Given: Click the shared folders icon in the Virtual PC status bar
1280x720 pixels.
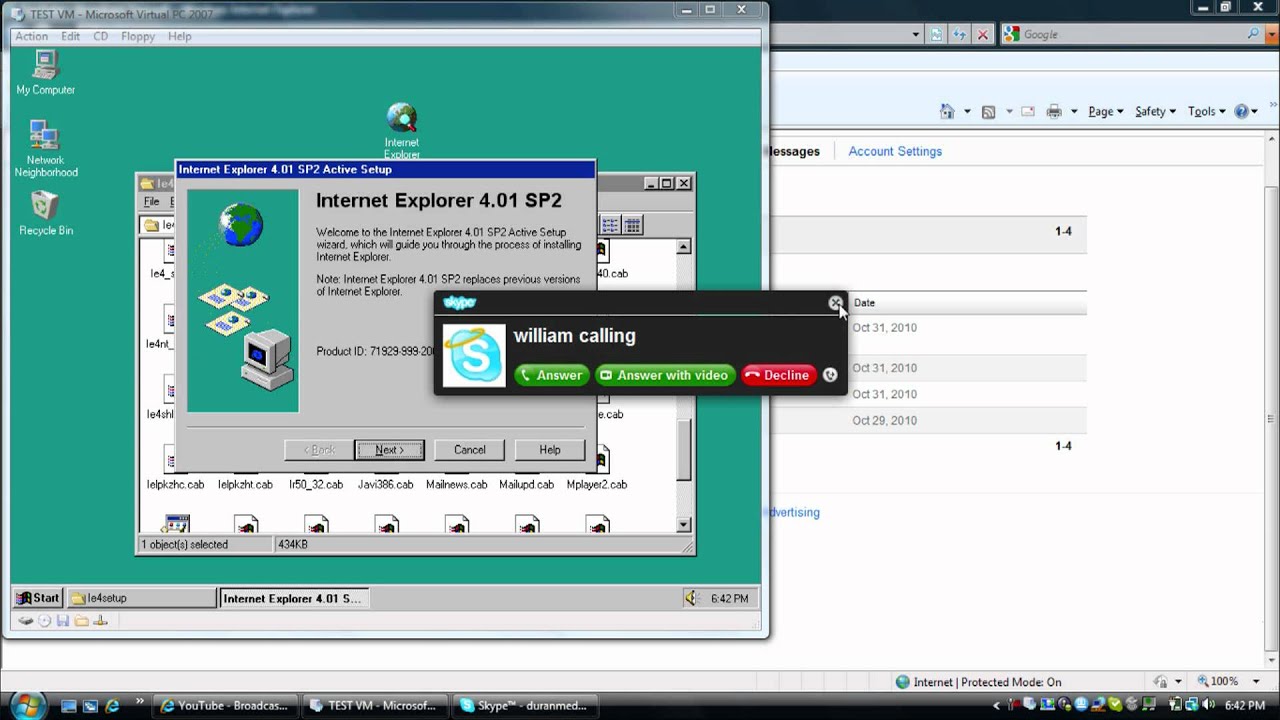Looking at the screenshot, I should pyautogui.click(x=81, y=621).
